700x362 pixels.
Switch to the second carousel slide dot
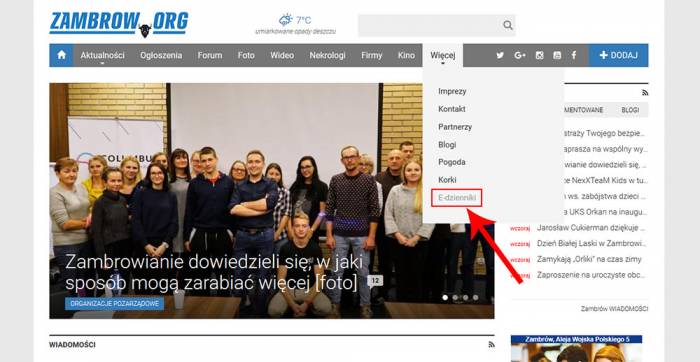pos(455,297)
